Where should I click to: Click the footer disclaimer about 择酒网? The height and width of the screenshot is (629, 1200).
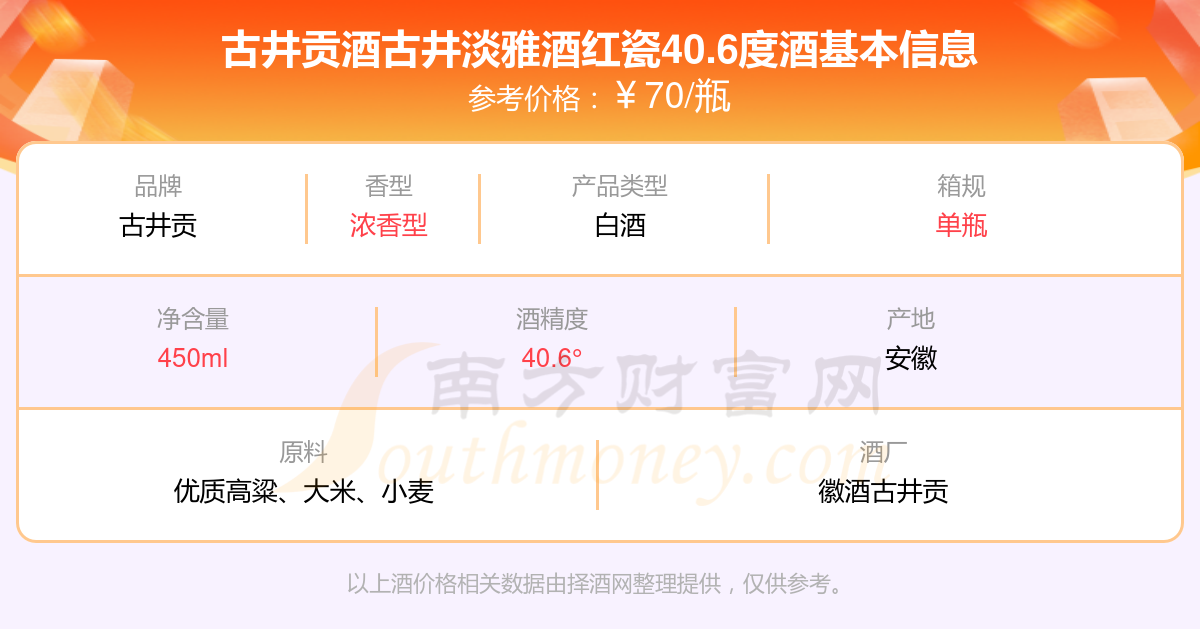pyautogui.click(x=597, y=584)
